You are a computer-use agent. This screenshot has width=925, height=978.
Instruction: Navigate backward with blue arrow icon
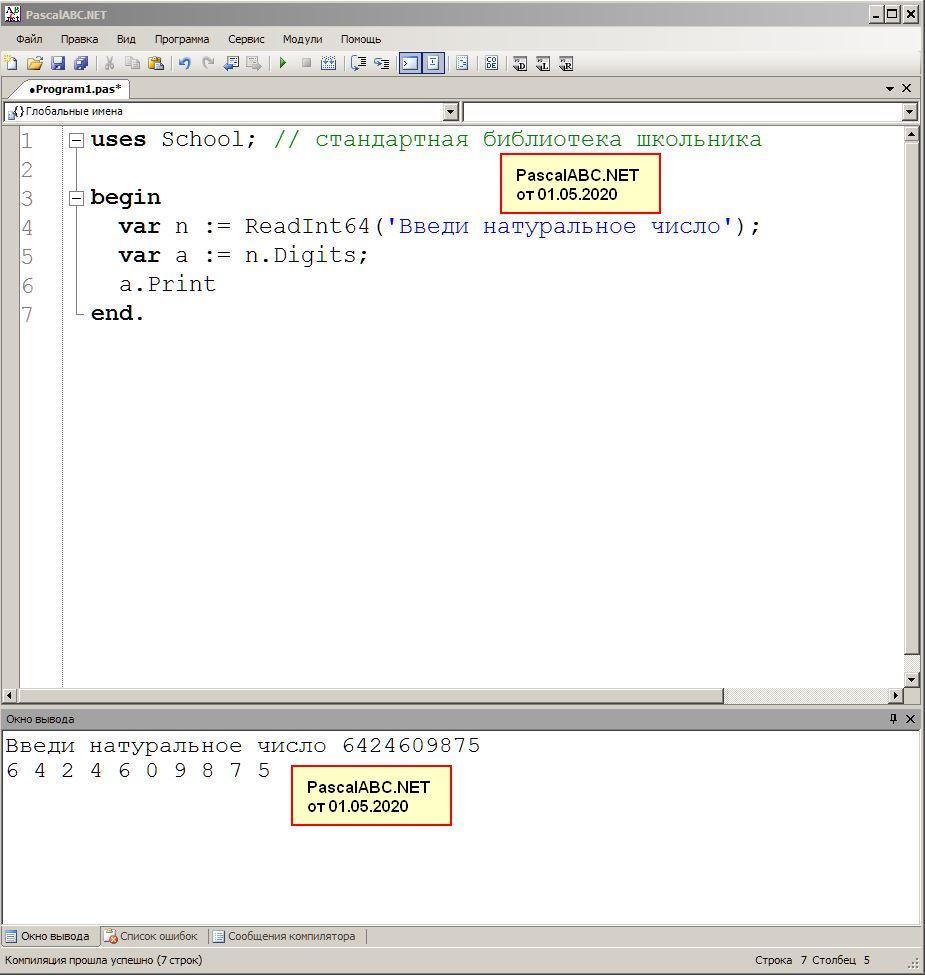pos(231,63)
